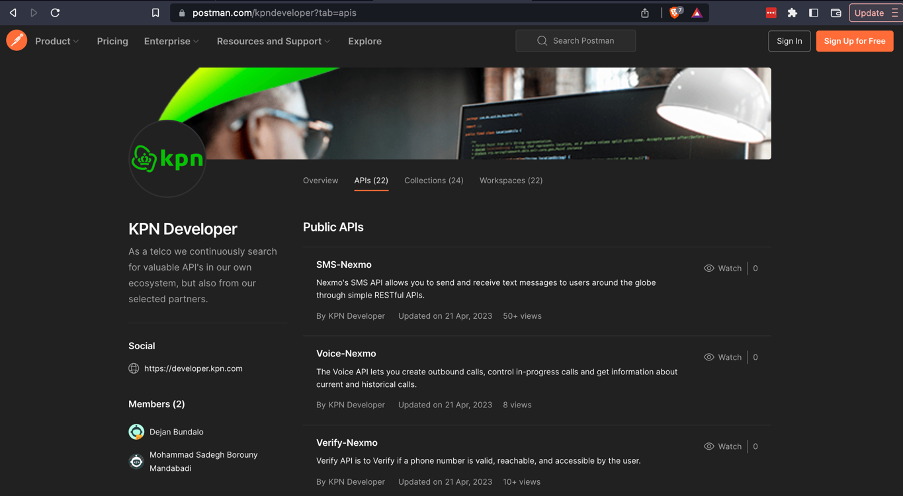Click Mohammad Sadegh Borouny's avatar icon

[136, 461]
